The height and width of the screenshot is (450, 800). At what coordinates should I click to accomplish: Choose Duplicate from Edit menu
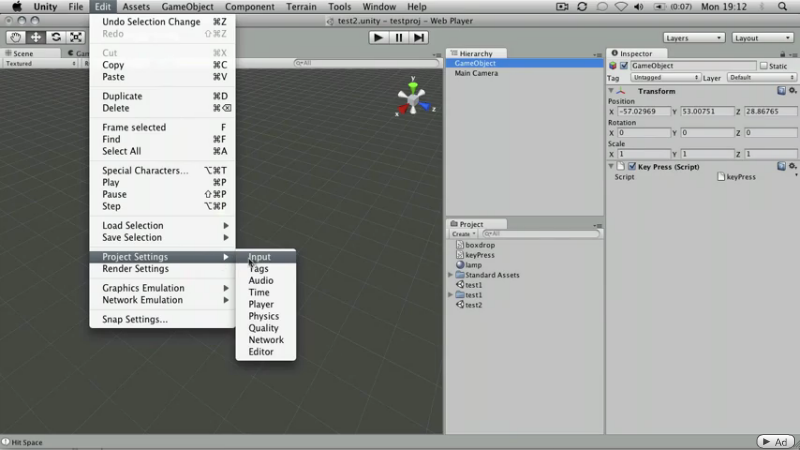pos(162,96)
